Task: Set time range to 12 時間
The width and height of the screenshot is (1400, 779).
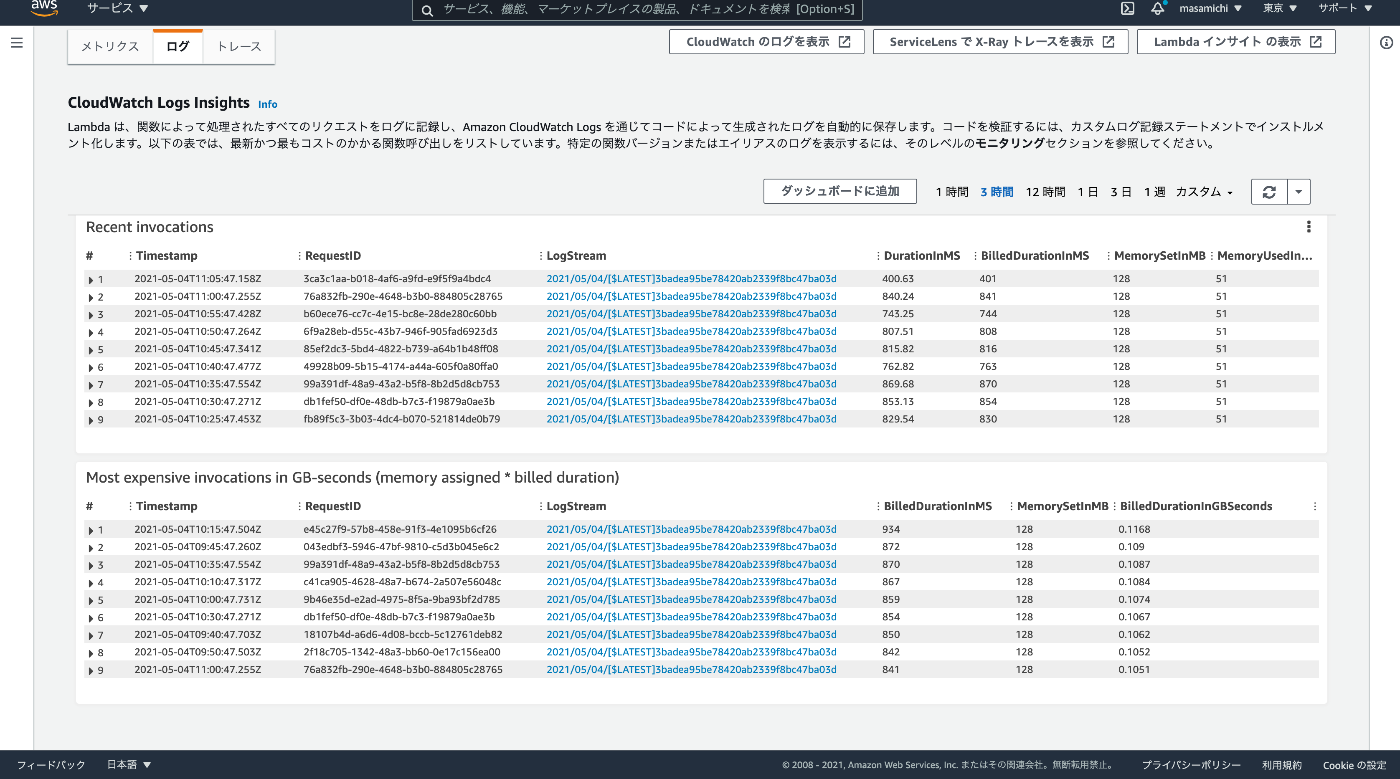Action: 1046,192
